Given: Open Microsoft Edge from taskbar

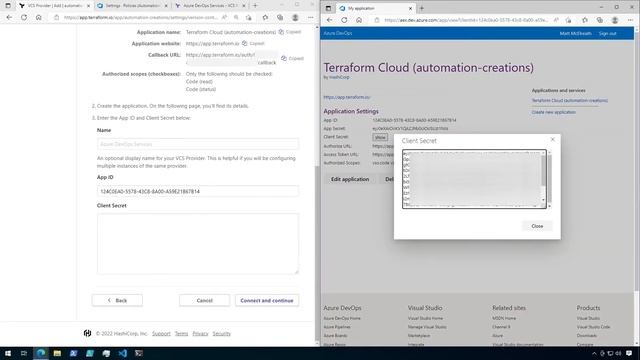Looking at the screenshot, I should tap(41, 353).
